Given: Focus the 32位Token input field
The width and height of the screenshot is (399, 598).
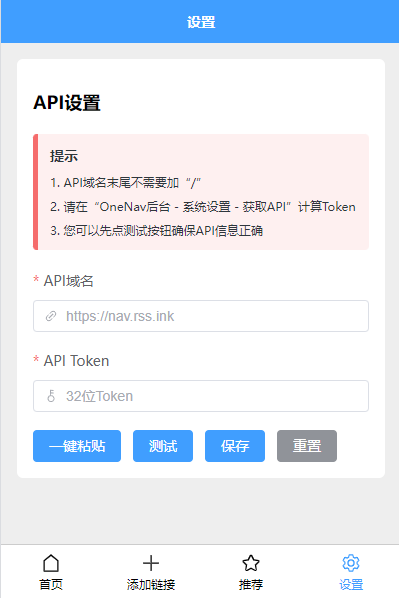Looking at the screenshot, I should coord(201,396).
